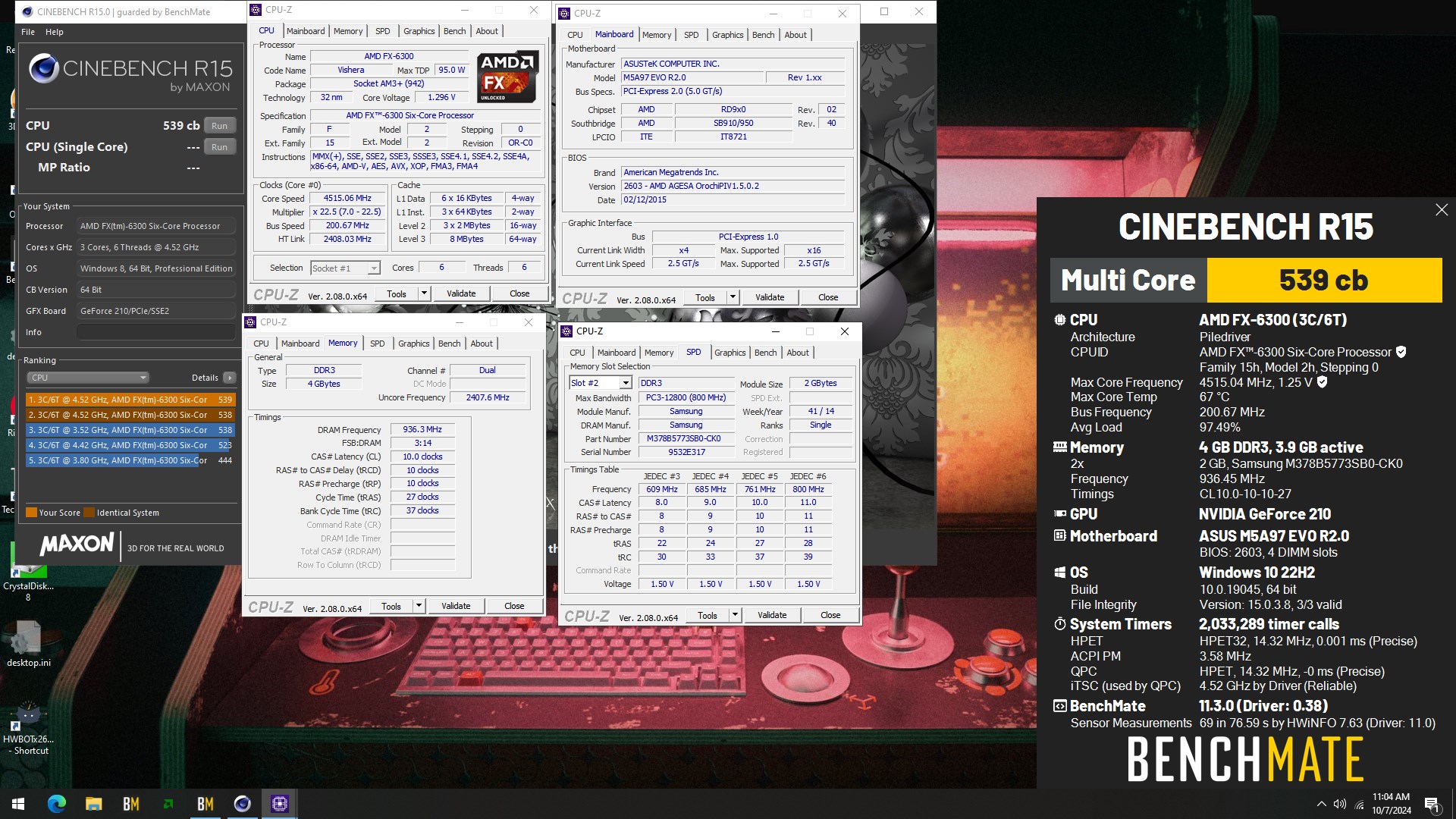Click the Cinebench R15 sphere logo
This screenshot has height=819, width=1456.
coord(44,69)
